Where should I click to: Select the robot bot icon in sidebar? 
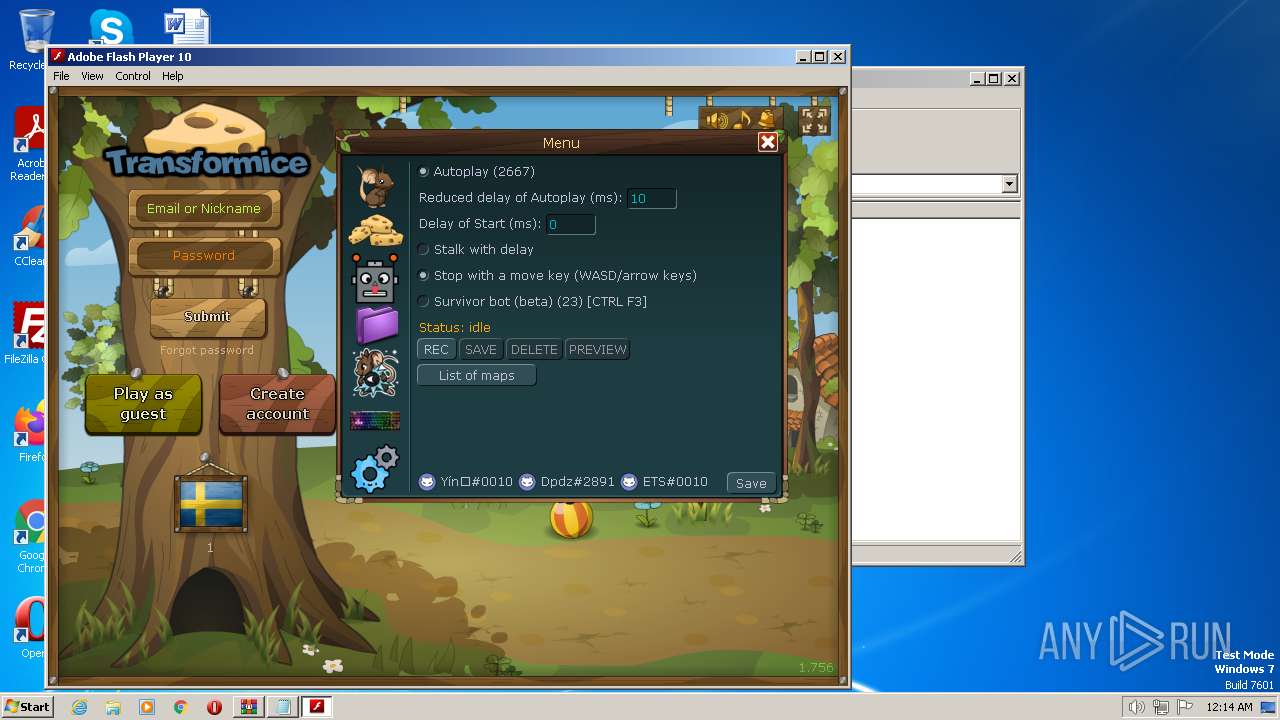pos(376,279)
